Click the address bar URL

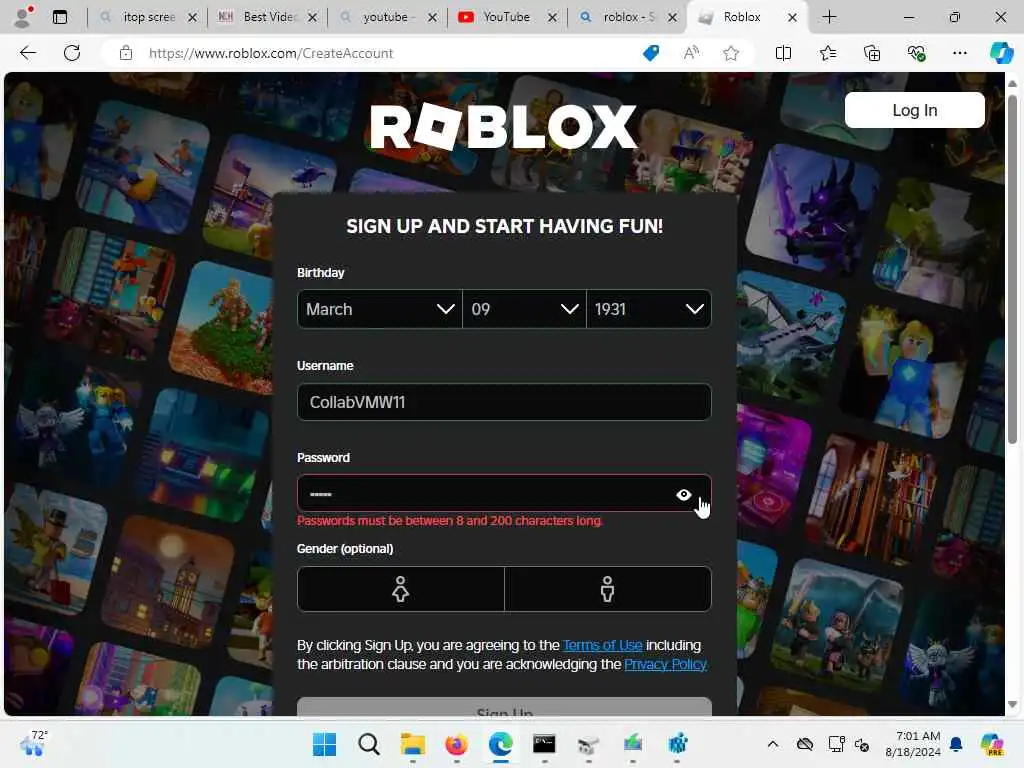pyautogui.click(x=271, y=53)
